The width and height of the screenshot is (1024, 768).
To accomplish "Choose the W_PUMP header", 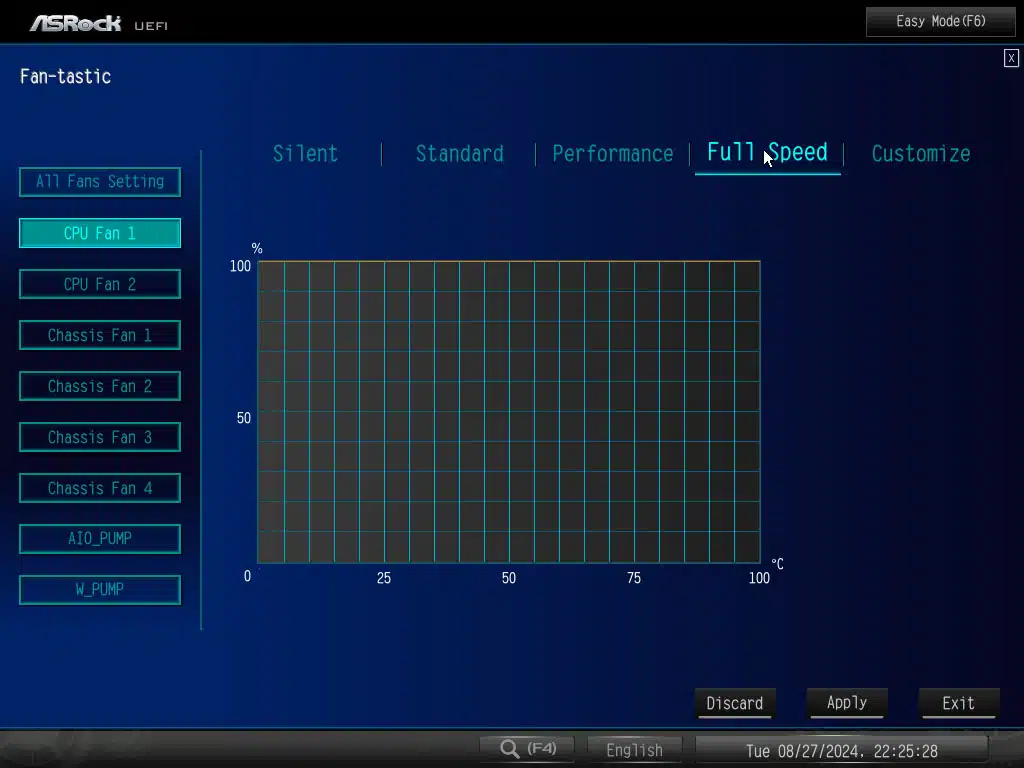I will point(100,589).
